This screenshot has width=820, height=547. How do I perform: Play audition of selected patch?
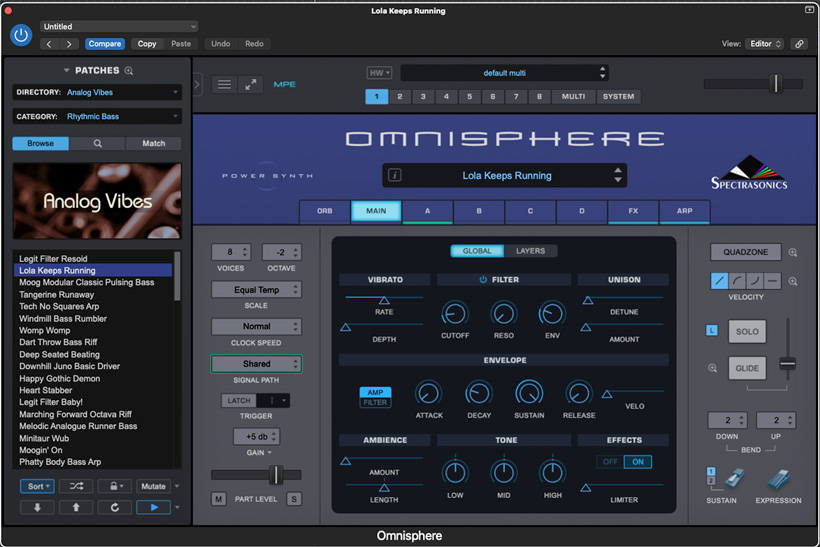154,507
